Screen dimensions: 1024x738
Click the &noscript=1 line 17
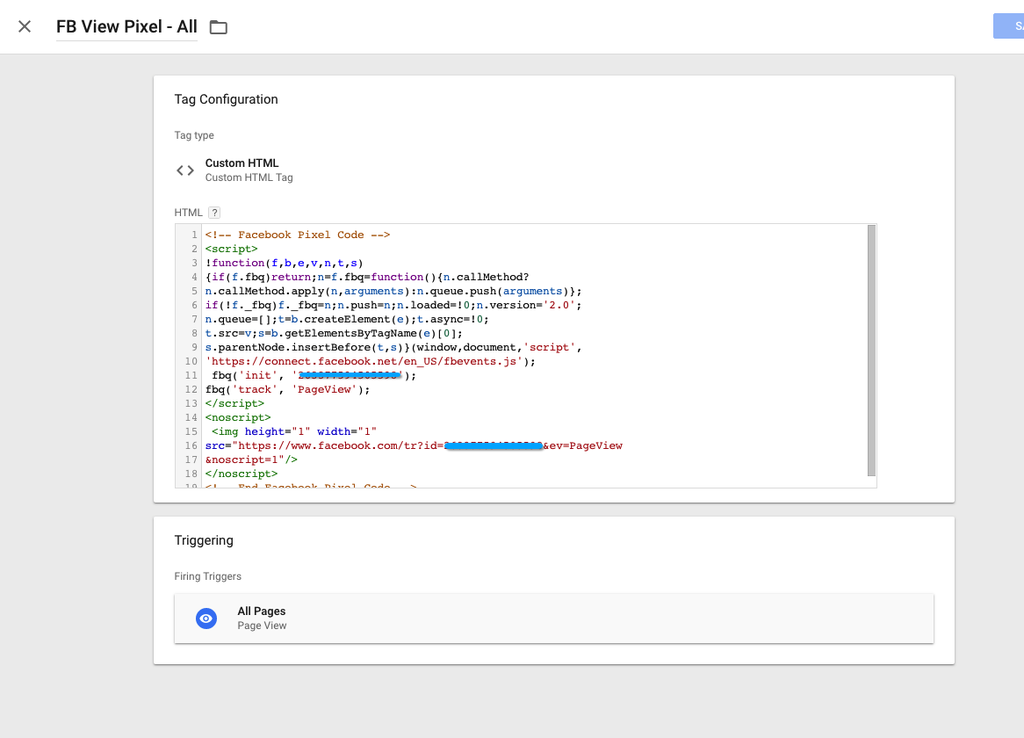[x=251, y=460]
